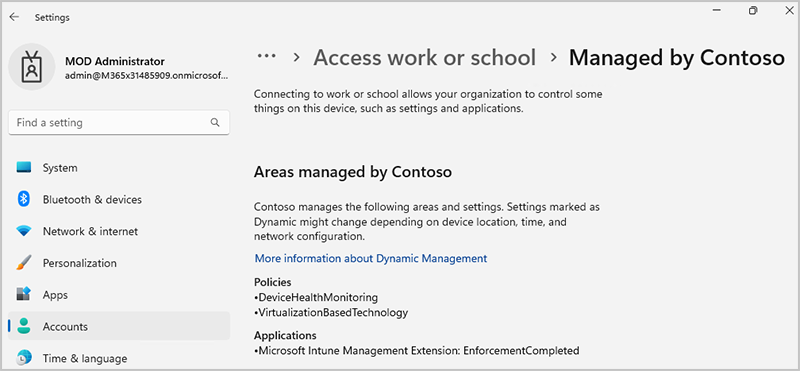Open Personalization category
This screenshot has width=800, height=371.
click(x=119, y=263)
